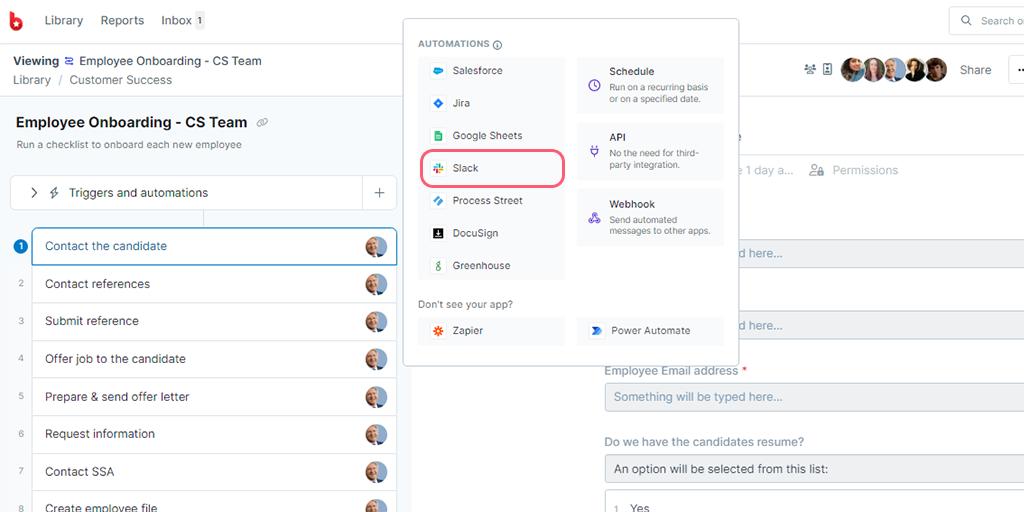The image size is (1024, 512).
Task: Choose the Slack automation
Action: (491, 168)
